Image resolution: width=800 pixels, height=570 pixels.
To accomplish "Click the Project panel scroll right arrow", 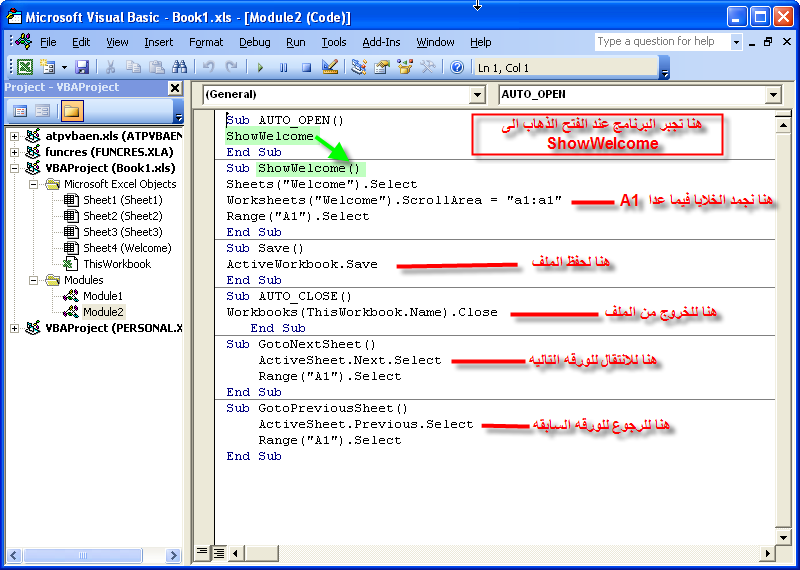I will 173,555.
